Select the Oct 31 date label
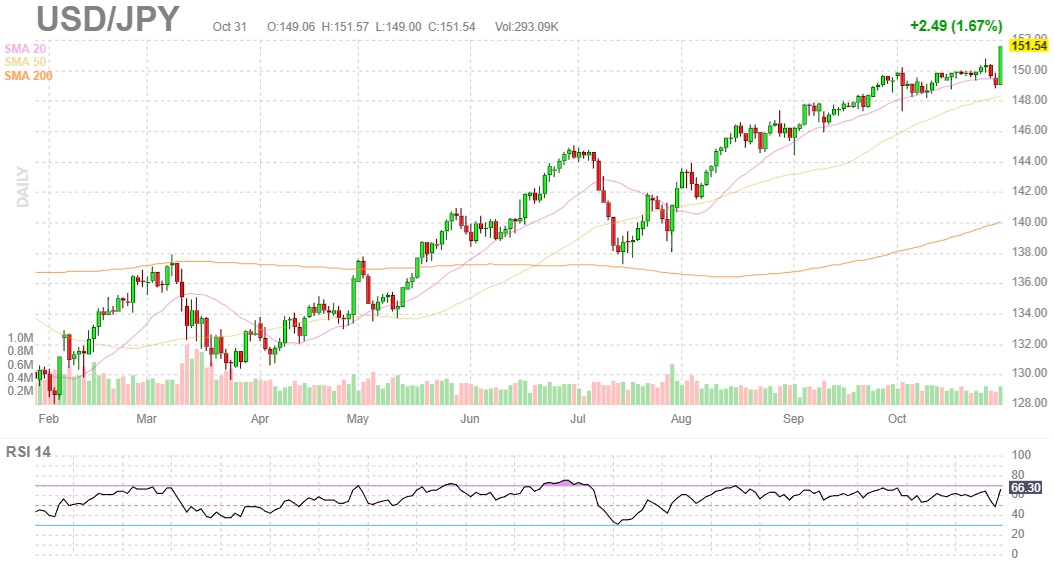 [229, 27]
